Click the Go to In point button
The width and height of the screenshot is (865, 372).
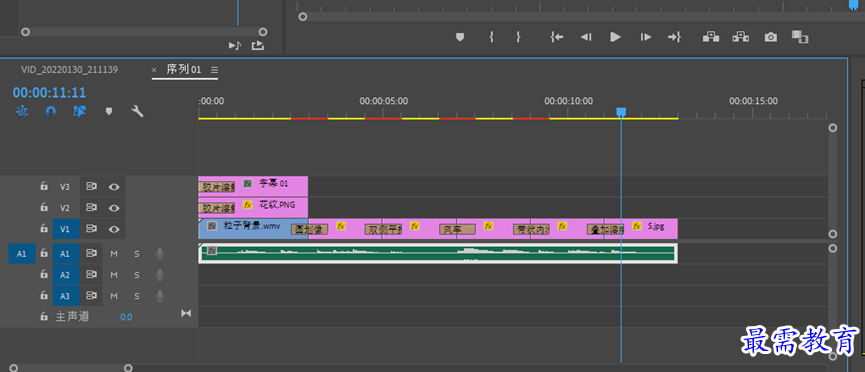tap(557, 37)
